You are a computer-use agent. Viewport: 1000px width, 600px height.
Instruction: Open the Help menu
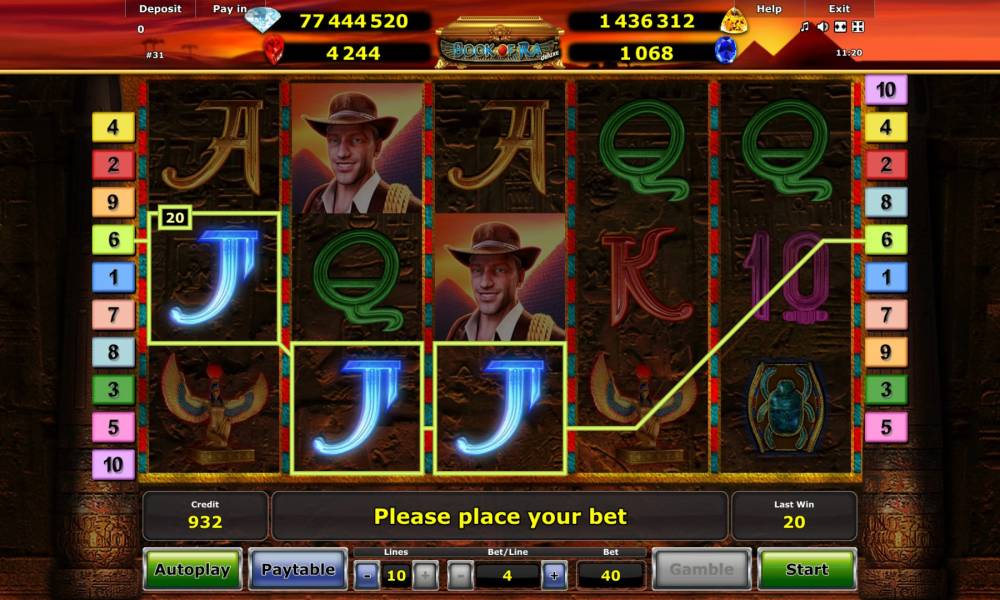pos(768,9)
